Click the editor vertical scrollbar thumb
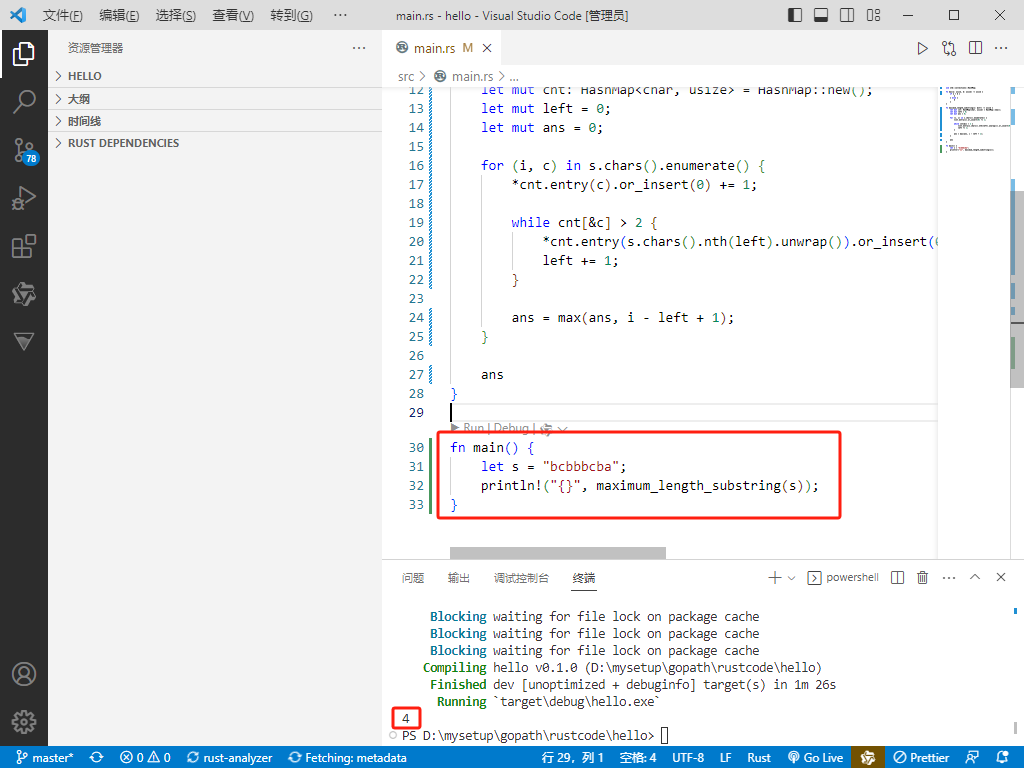 [1017, 289]
